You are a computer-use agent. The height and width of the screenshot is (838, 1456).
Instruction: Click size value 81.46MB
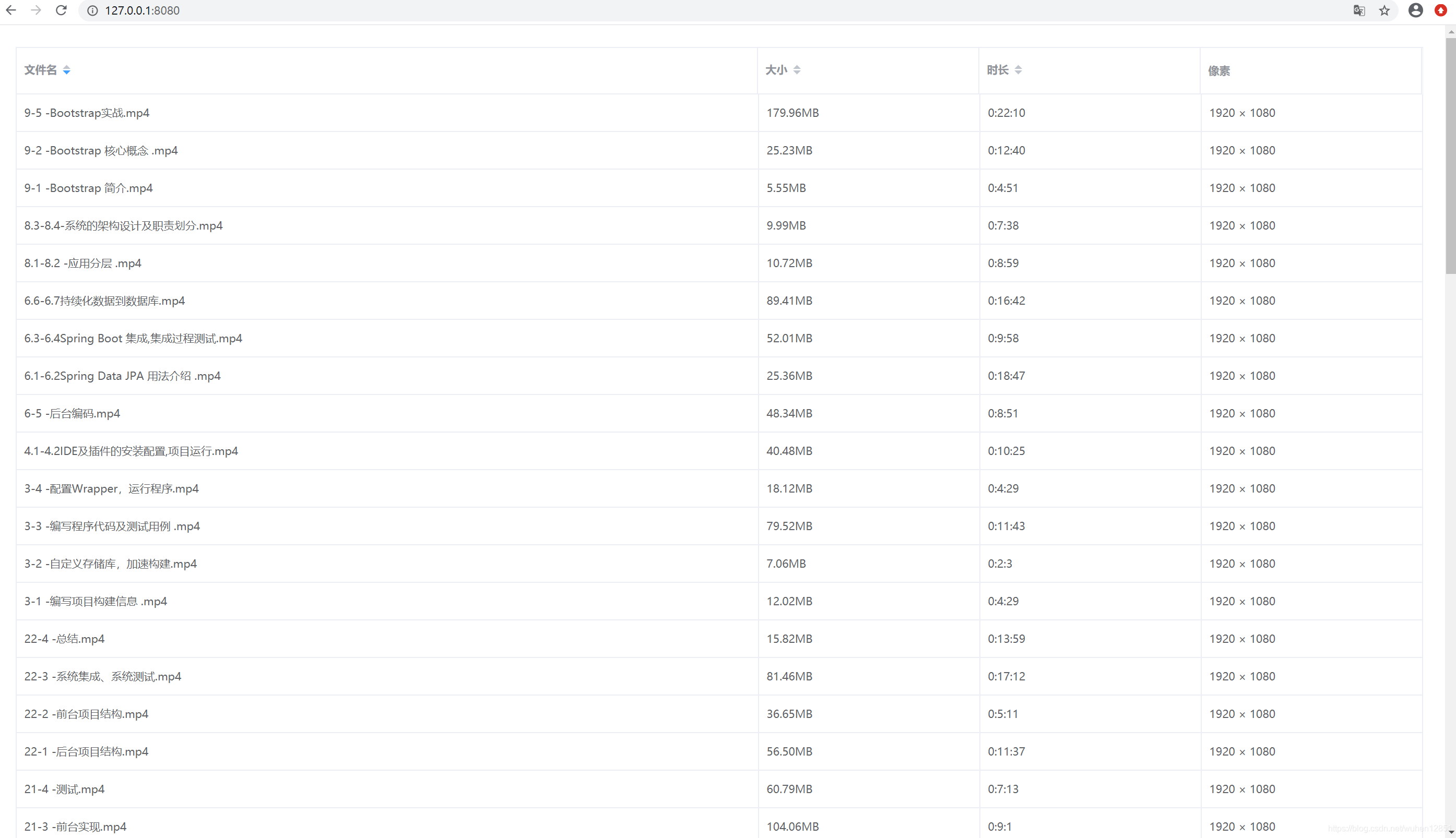point(789,677)
